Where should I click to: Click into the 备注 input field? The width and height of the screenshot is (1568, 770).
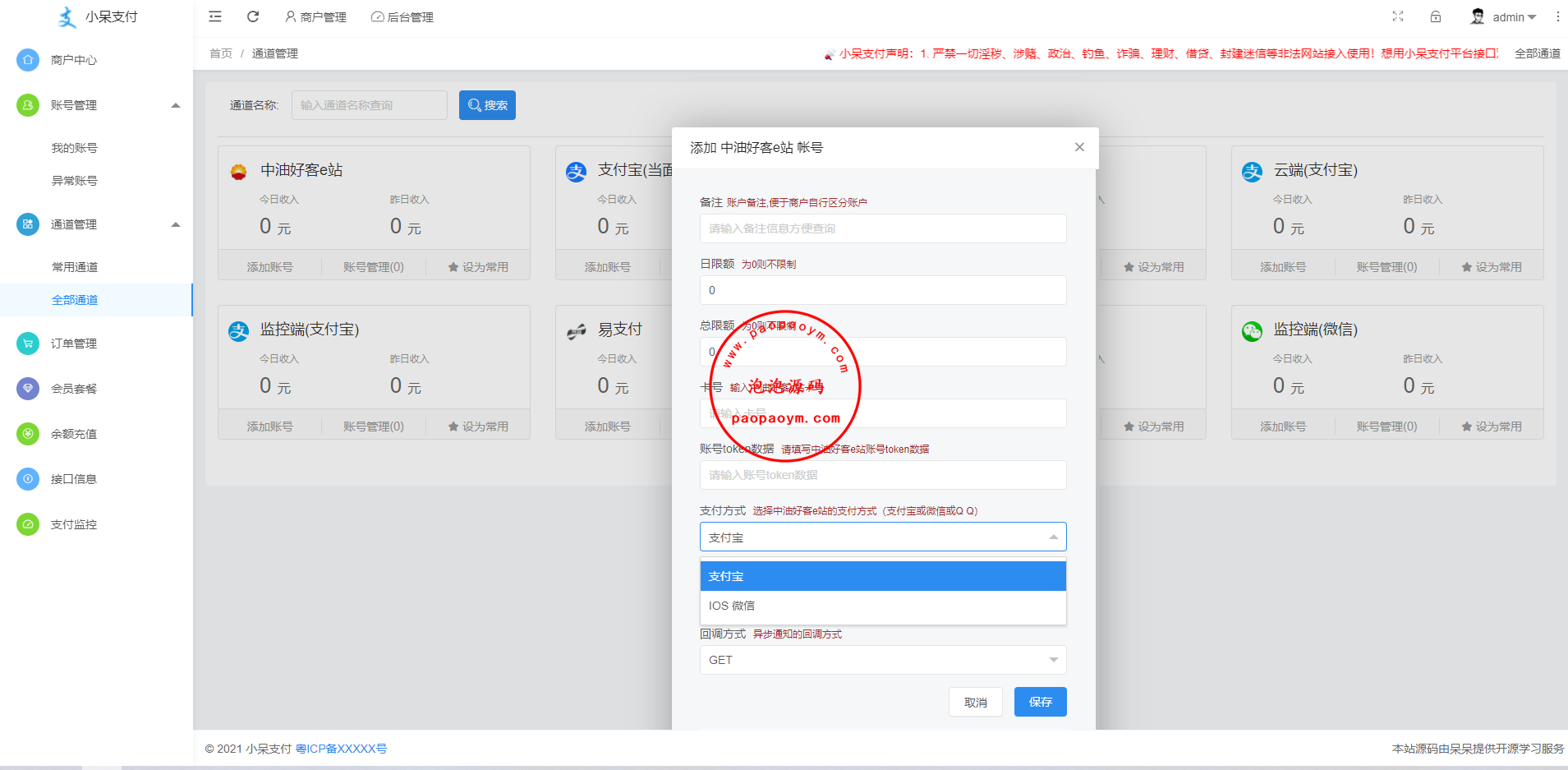tap(882, 228)
